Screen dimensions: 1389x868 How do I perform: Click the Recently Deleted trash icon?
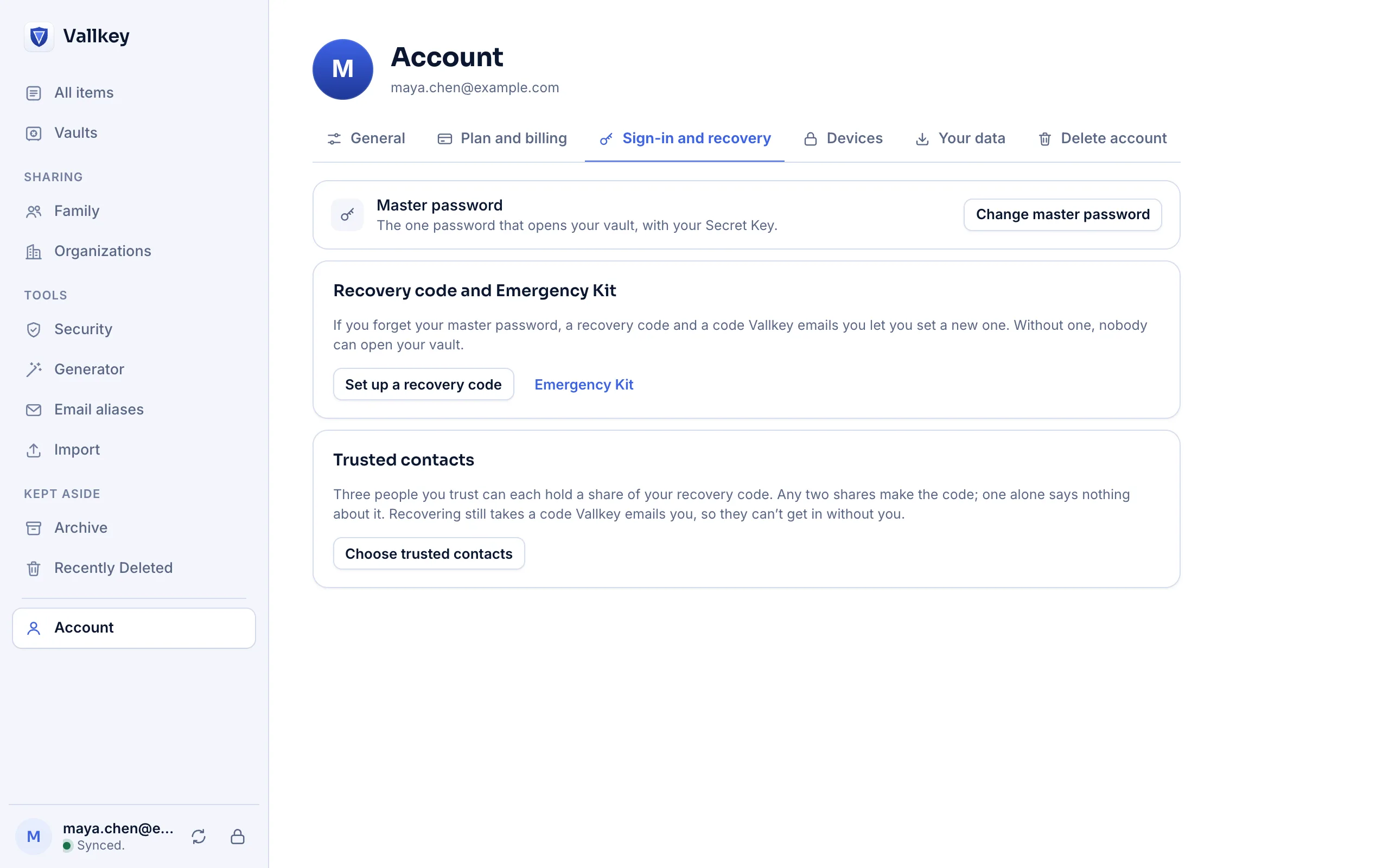click(x=34, y=569)
